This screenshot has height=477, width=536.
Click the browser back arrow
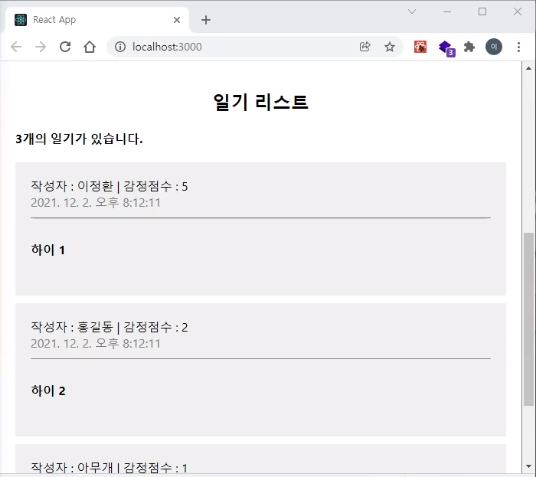coord(16,47)
